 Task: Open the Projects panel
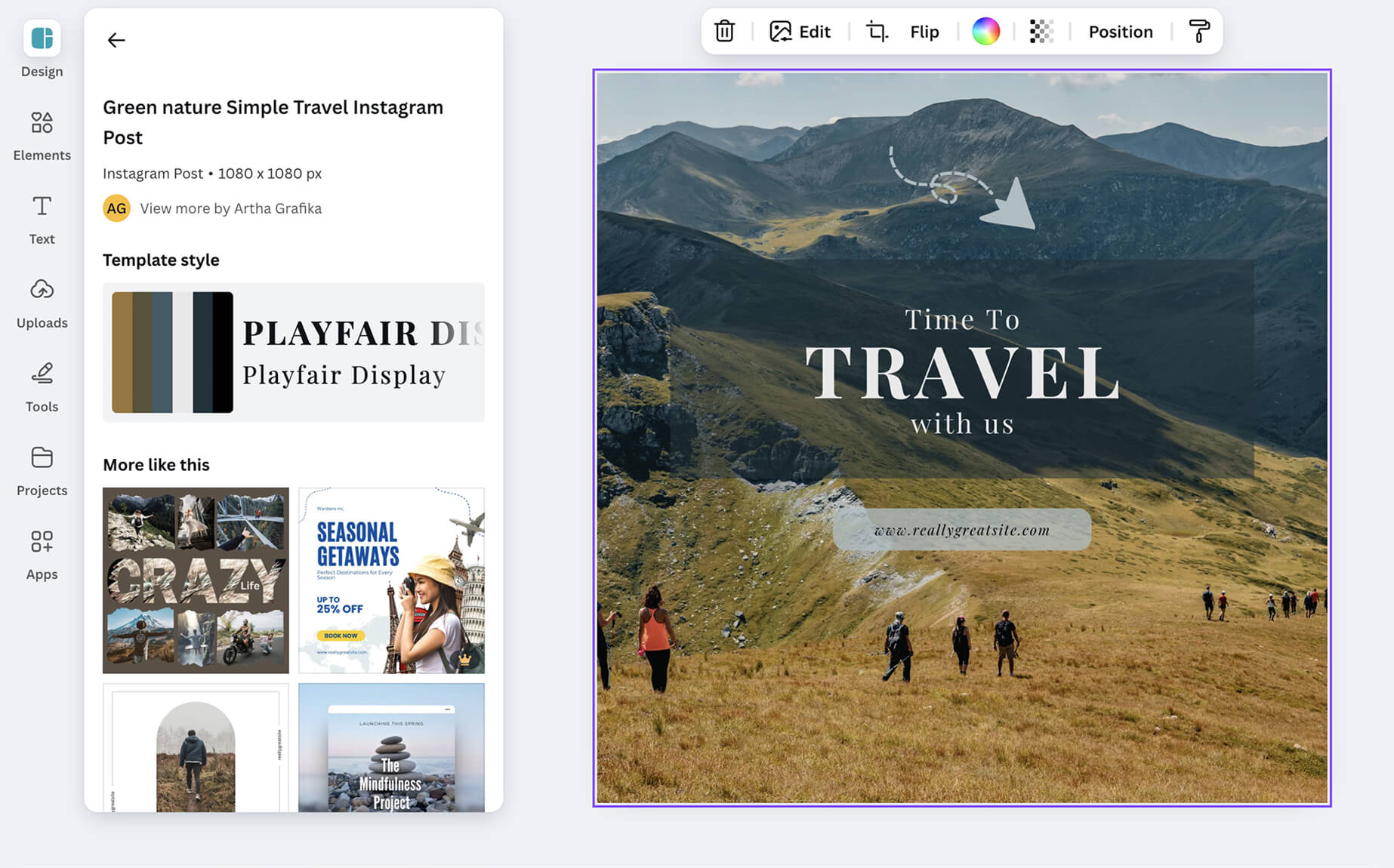tap(42, 471)
